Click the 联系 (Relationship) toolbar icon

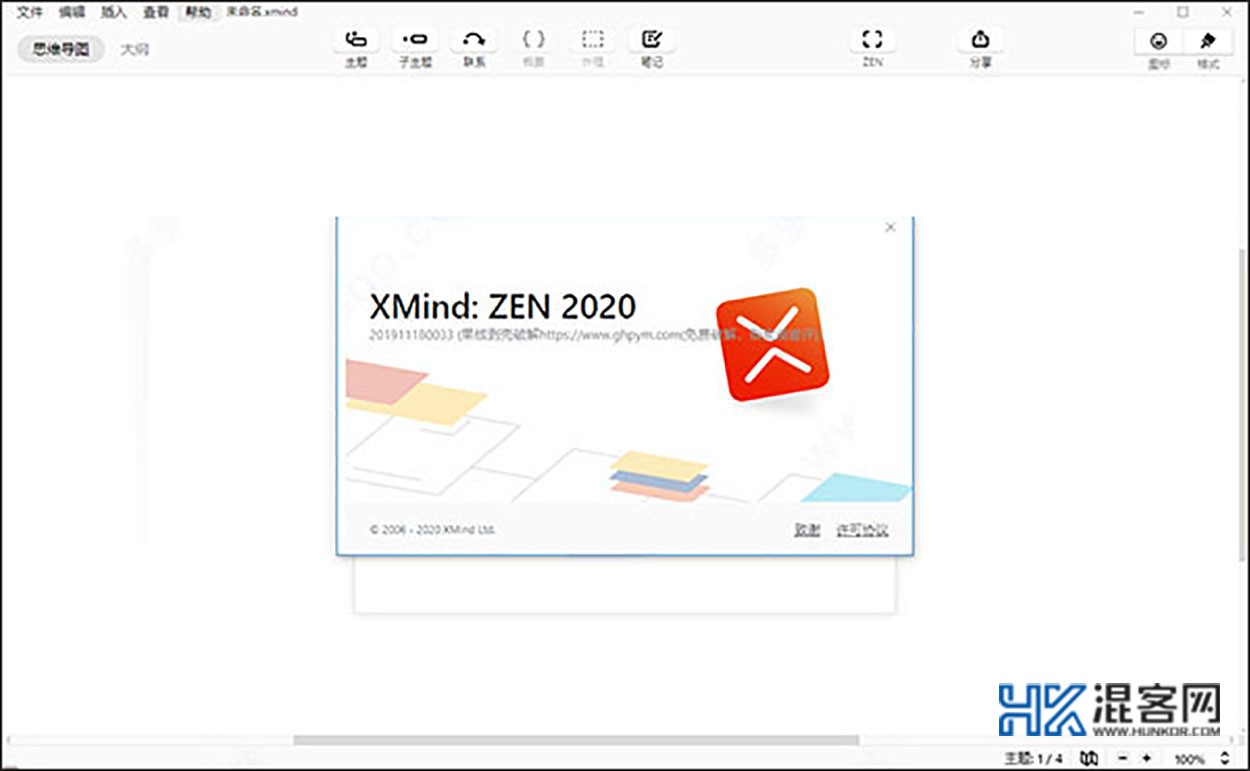(474, 40)
